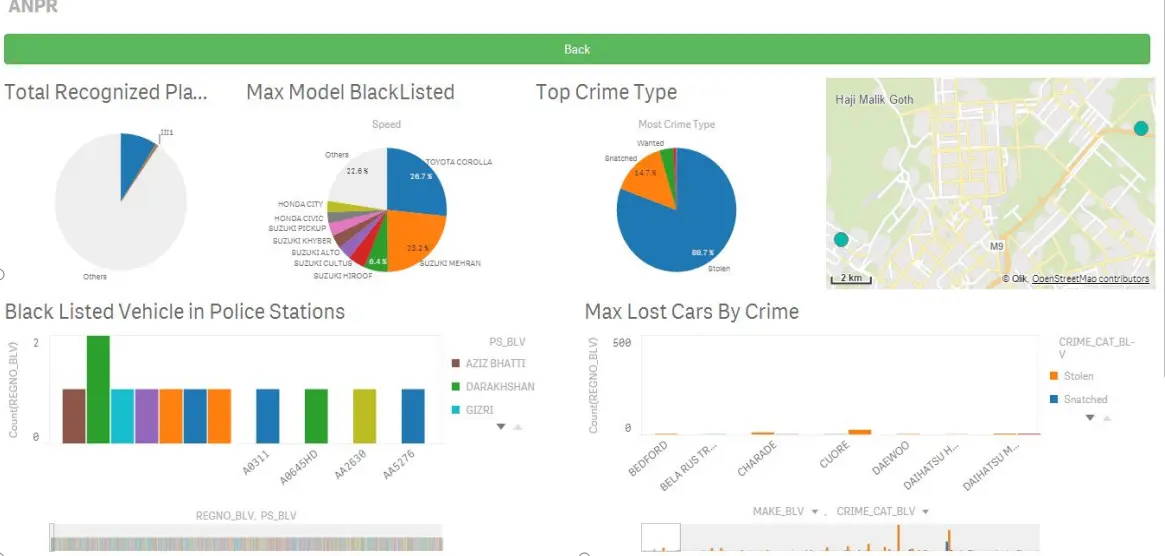Expand the MAKE_BLV dimension dropdown
Image resolution: width=1165 pixels, height=556 pixels.
(x=816, y=512)
